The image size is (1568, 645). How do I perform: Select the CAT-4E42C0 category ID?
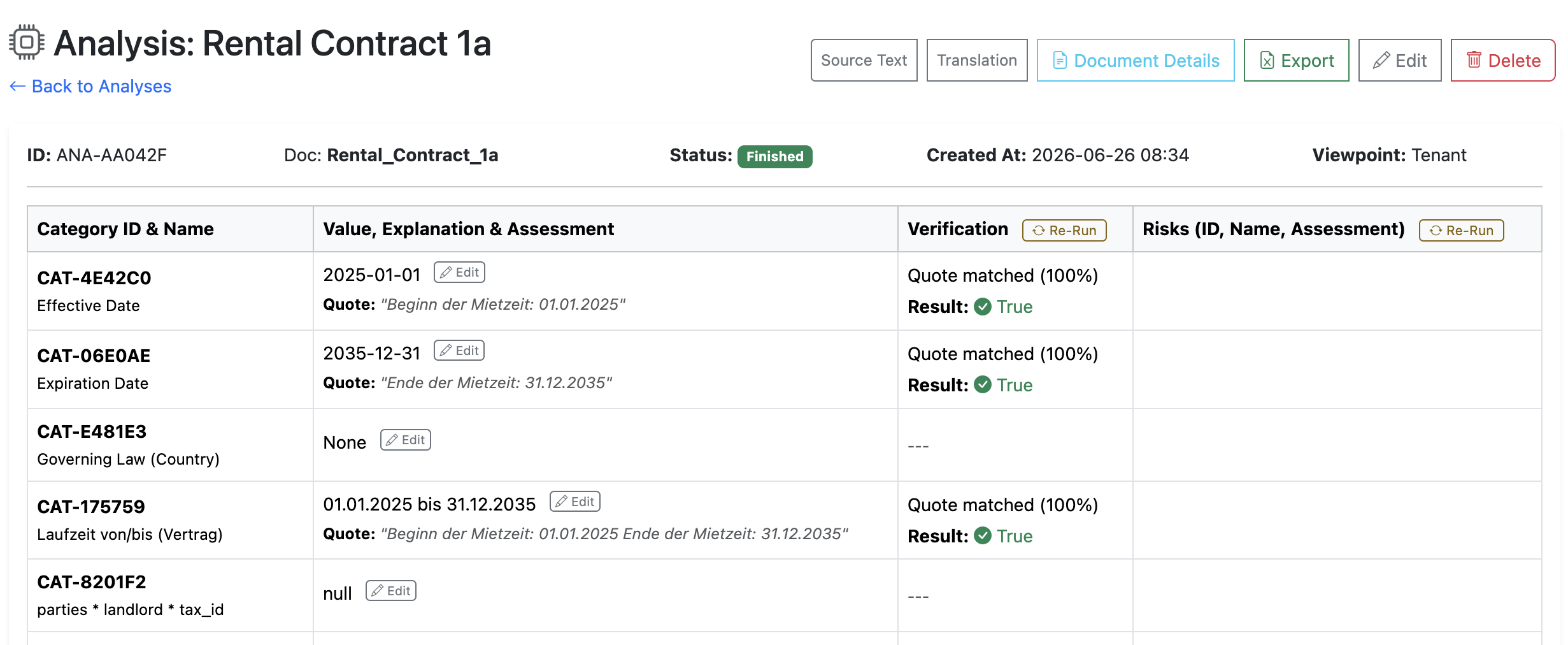click(x=94, y=278)
